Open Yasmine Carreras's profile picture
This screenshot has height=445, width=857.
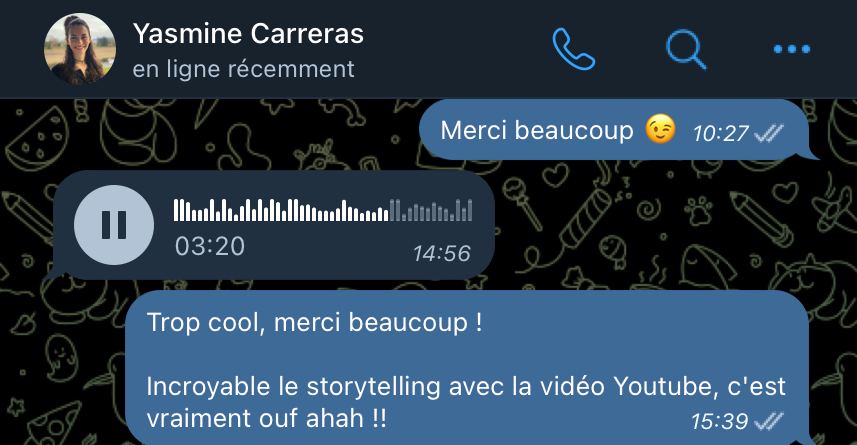(80, 49)
